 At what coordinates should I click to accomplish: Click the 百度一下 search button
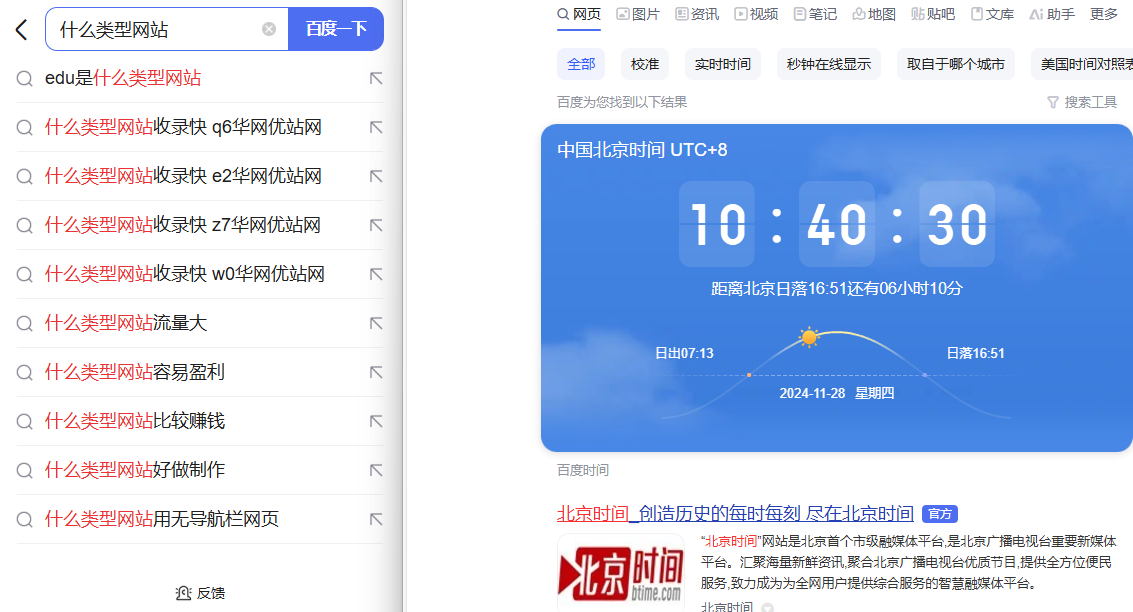[x=336, y=29]
